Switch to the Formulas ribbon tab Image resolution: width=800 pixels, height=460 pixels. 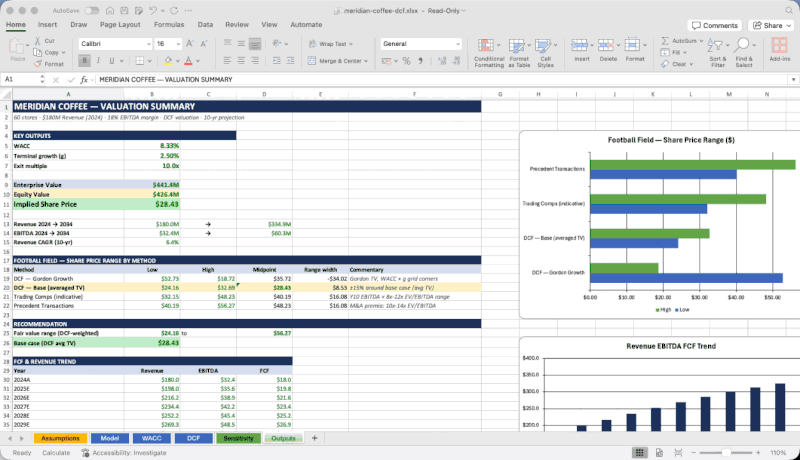pyautogui.click(x=169, y=24)
